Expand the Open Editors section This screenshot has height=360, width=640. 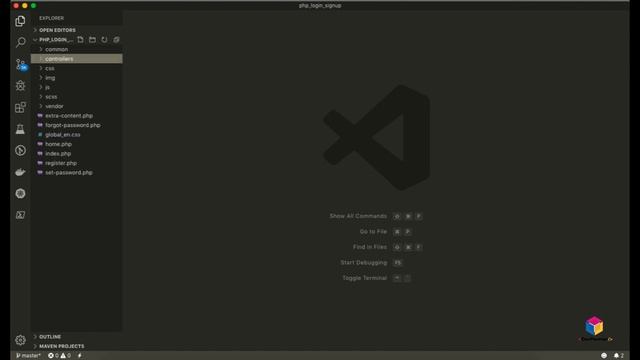click(x=77, y=30)
